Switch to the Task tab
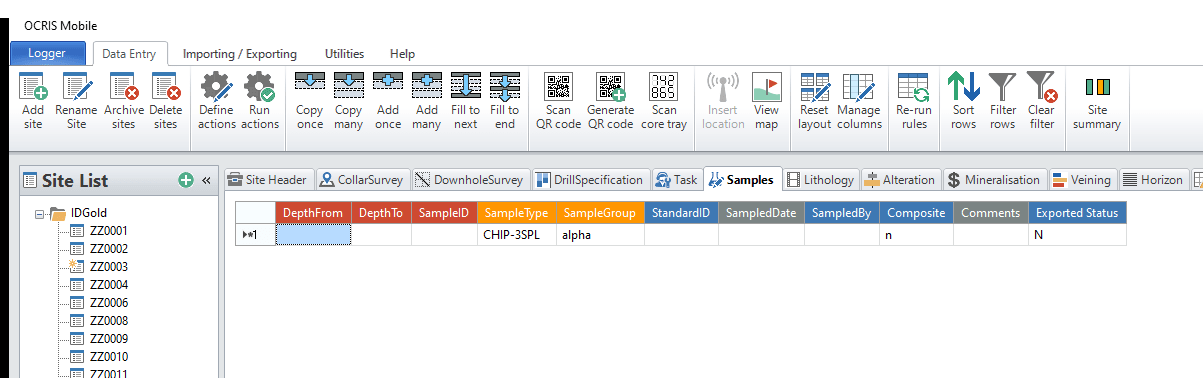 [677, 180]
